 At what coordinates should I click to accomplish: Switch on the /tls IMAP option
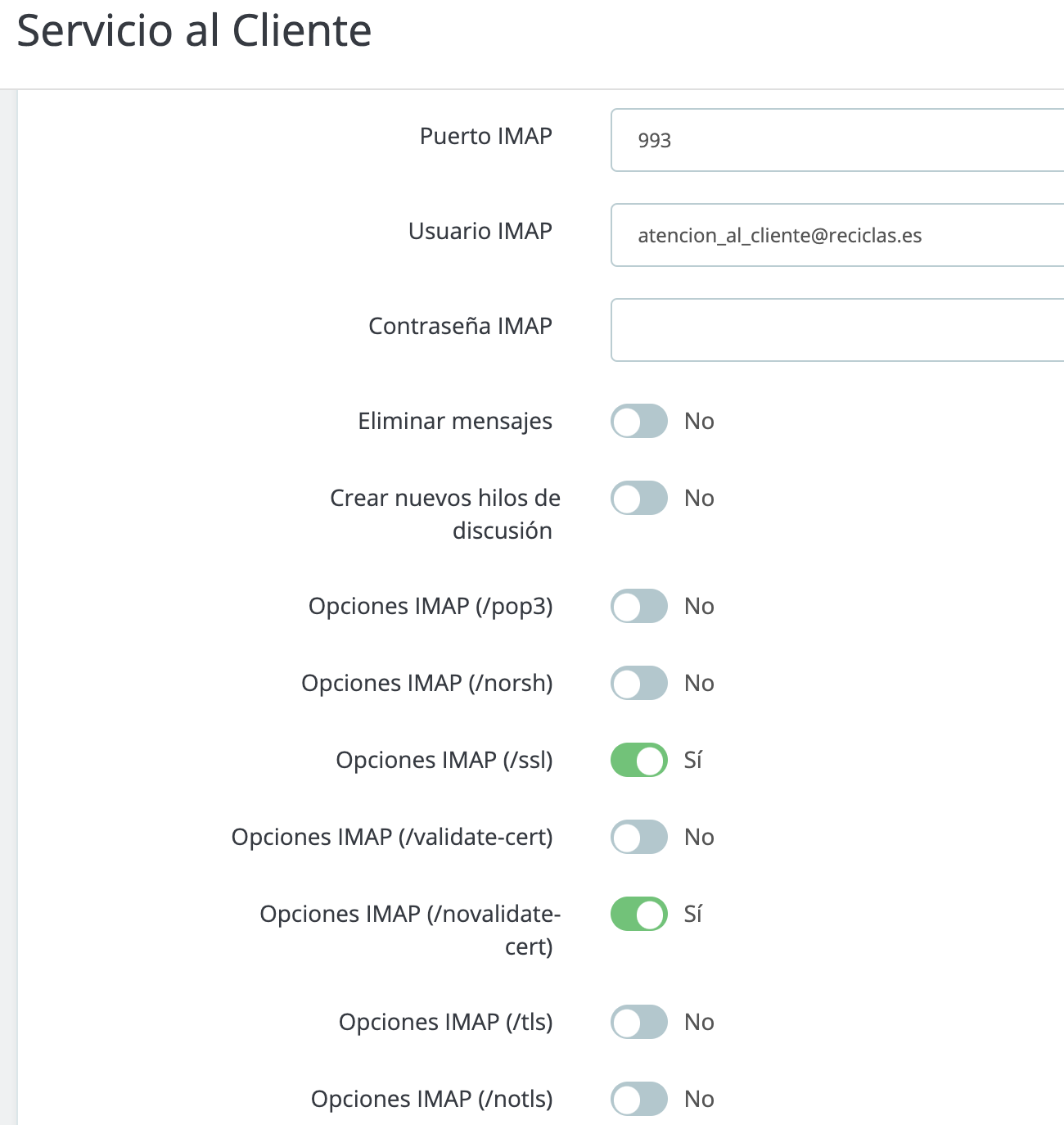tap(639, 1022)
